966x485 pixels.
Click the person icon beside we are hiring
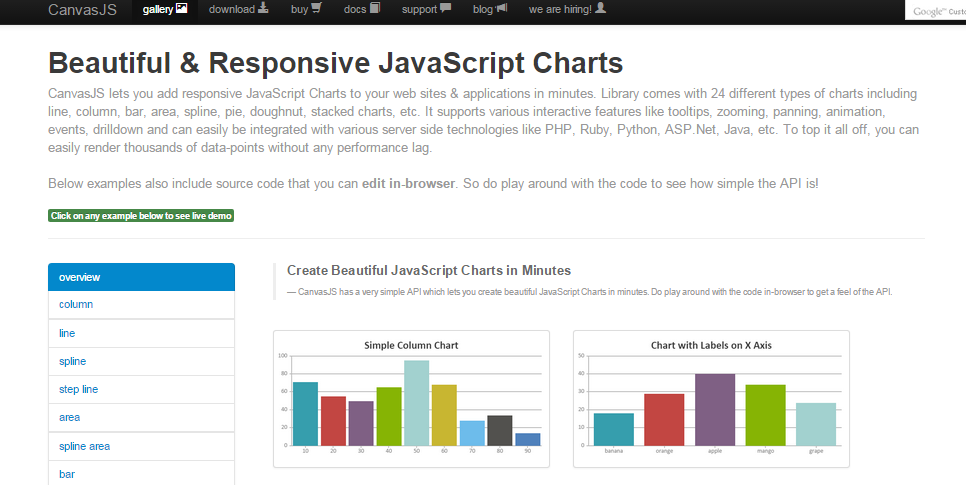coord(601,8)
